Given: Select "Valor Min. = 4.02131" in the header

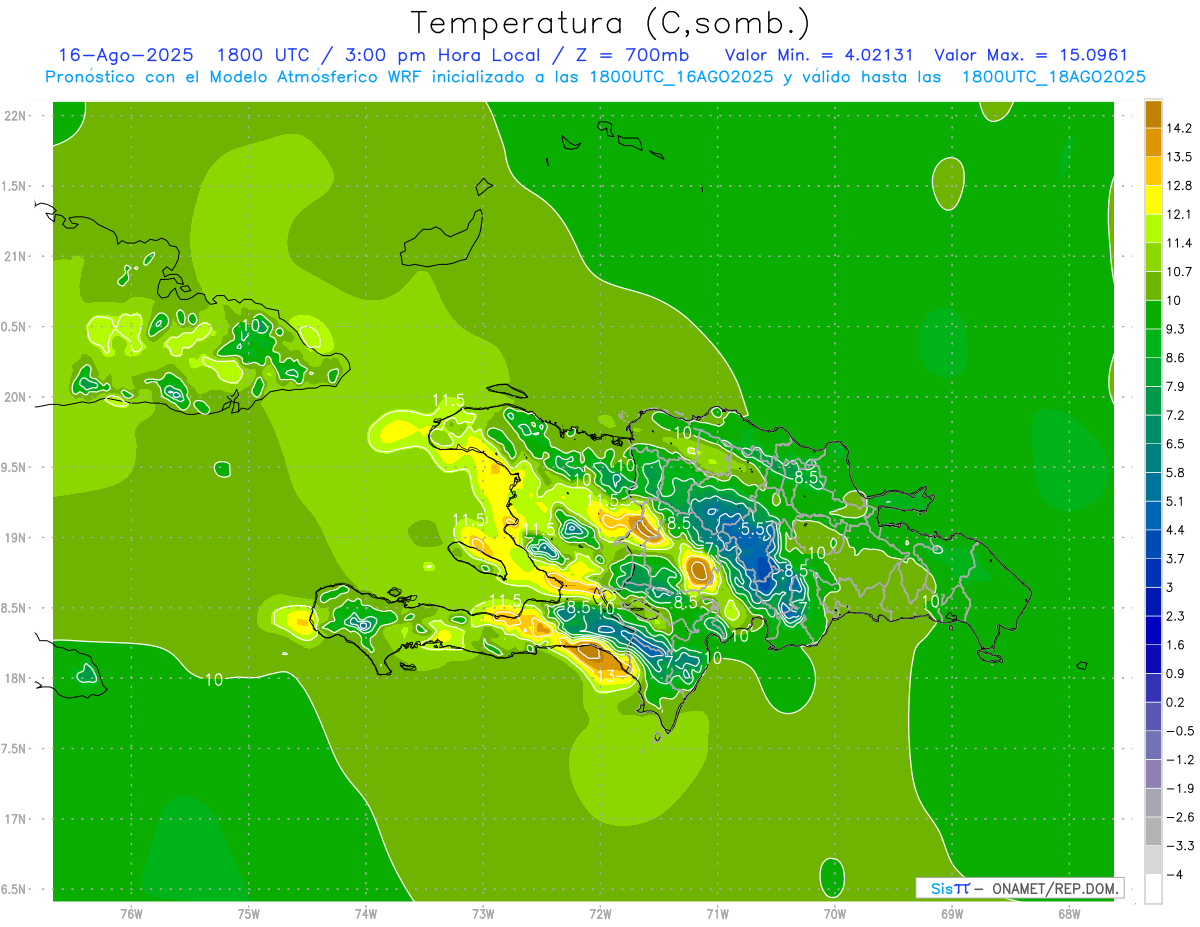Looking at the screenshot, I should click(x=818, y=55).
